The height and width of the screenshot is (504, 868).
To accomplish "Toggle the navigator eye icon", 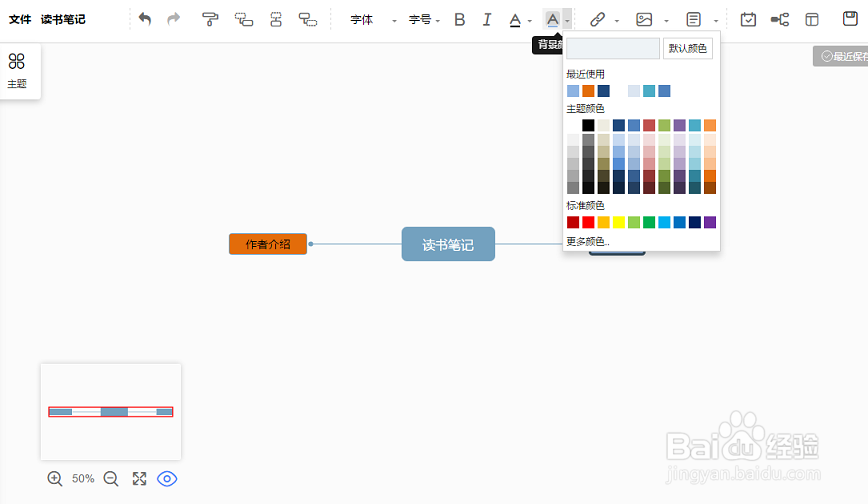I will (x=167, y=479).
